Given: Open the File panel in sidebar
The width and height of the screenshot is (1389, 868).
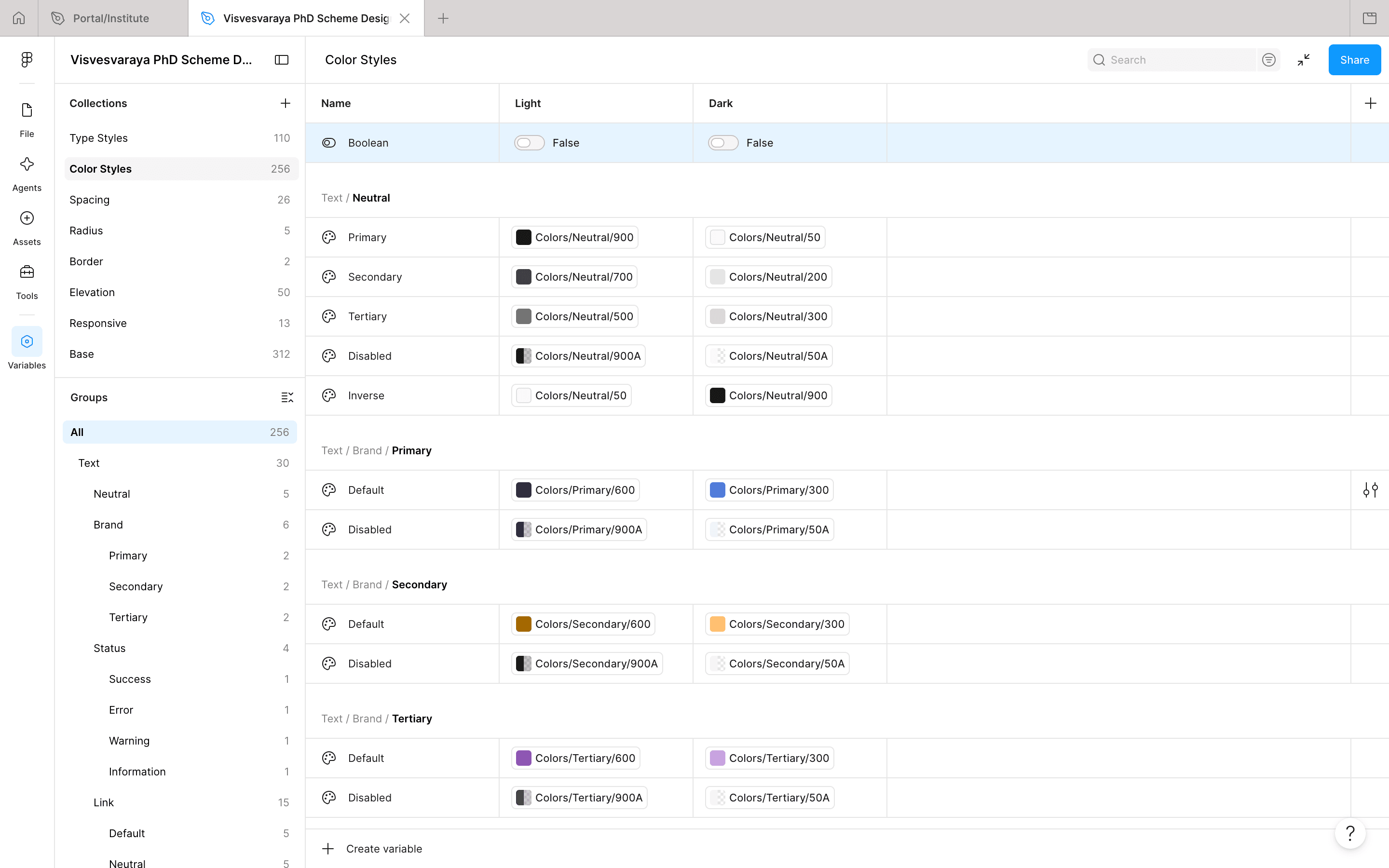Looking at the screenshot, I should click(x=27, y=120).
